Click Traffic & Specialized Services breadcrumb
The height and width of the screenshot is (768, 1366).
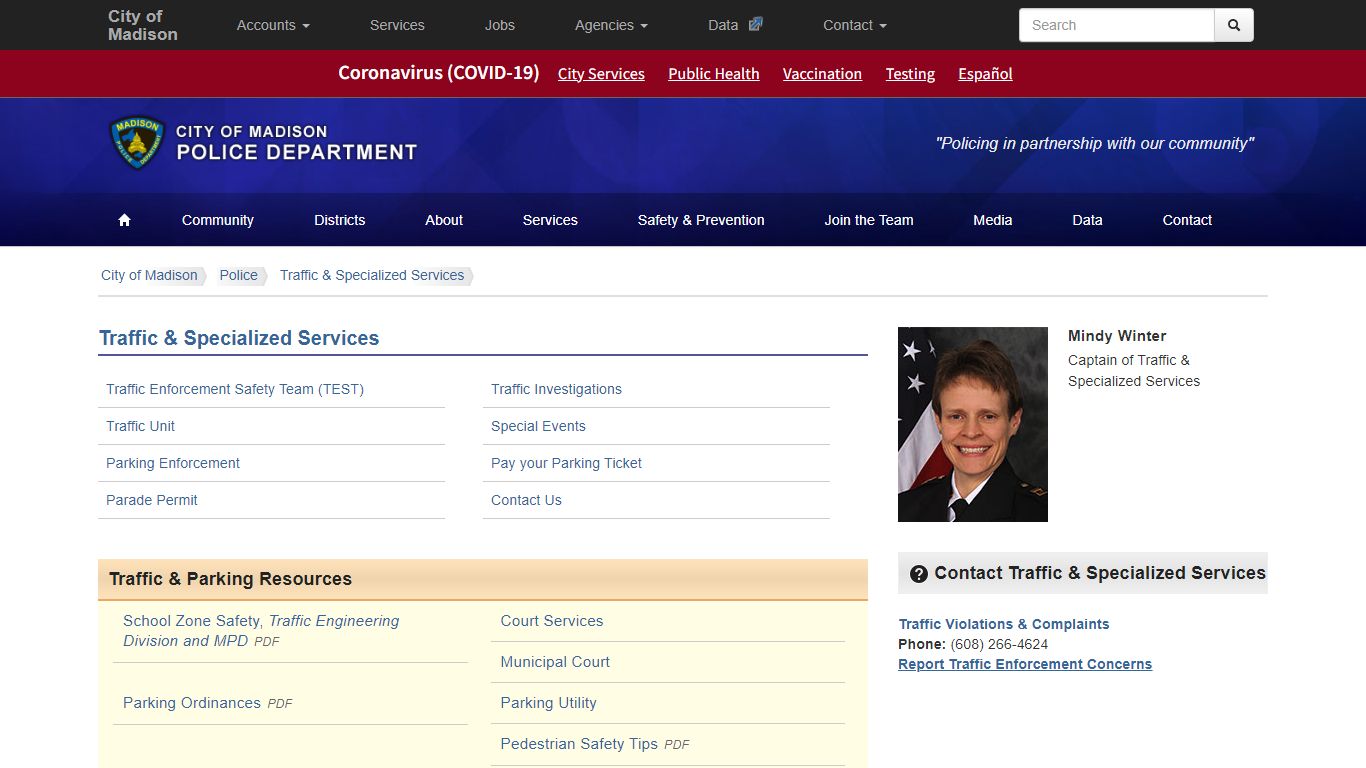click(x=372, y=275)
